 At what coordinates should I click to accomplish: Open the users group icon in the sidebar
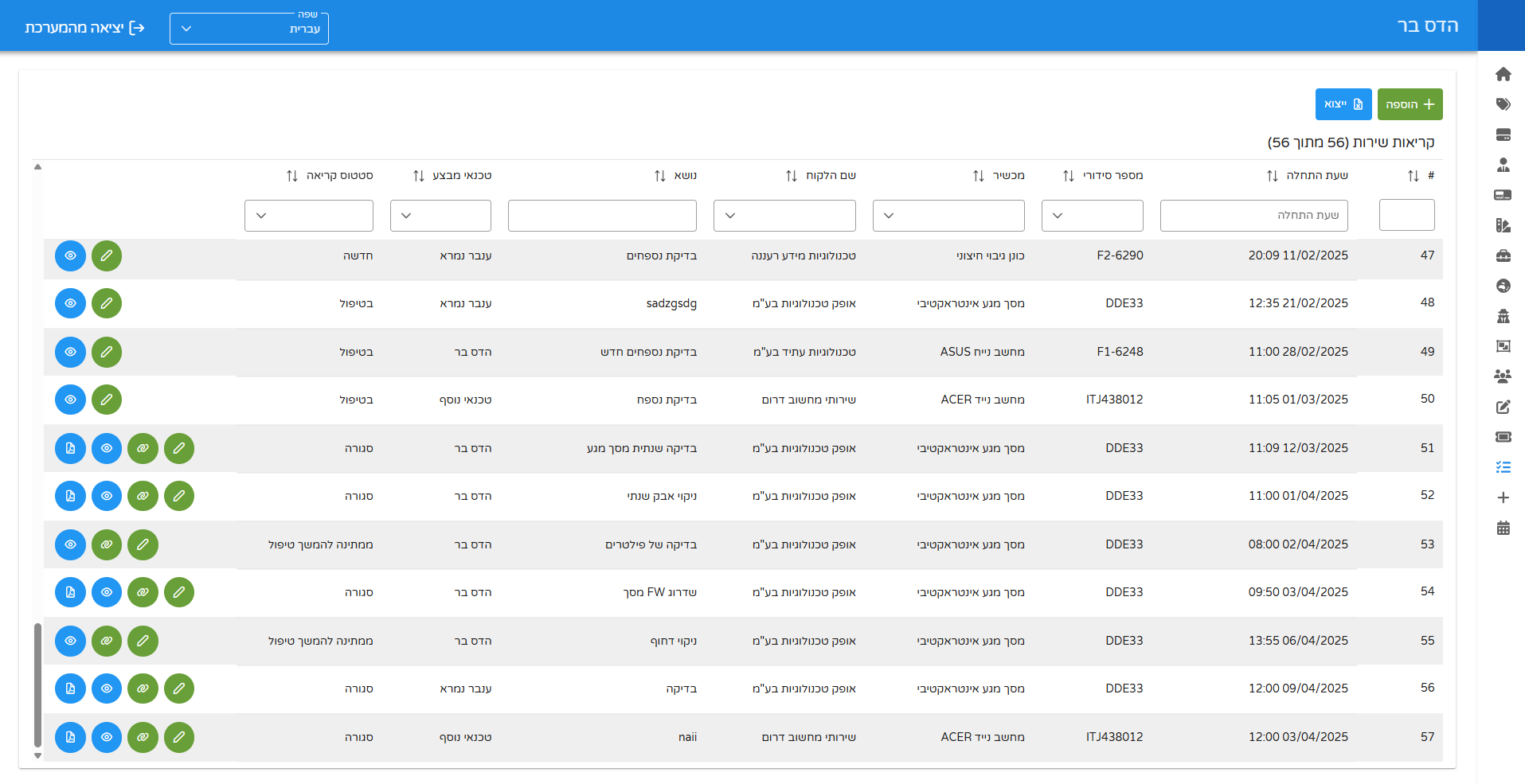[1503, 376]
